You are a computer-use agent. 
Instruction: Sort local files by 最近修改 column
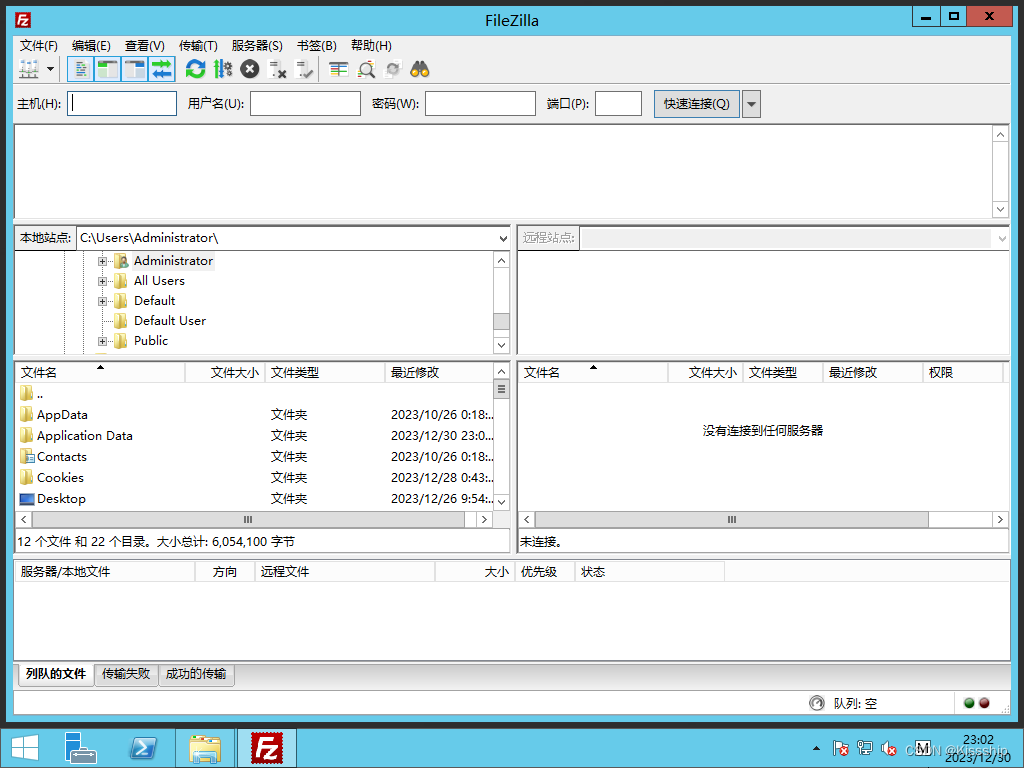pos(439,372)
